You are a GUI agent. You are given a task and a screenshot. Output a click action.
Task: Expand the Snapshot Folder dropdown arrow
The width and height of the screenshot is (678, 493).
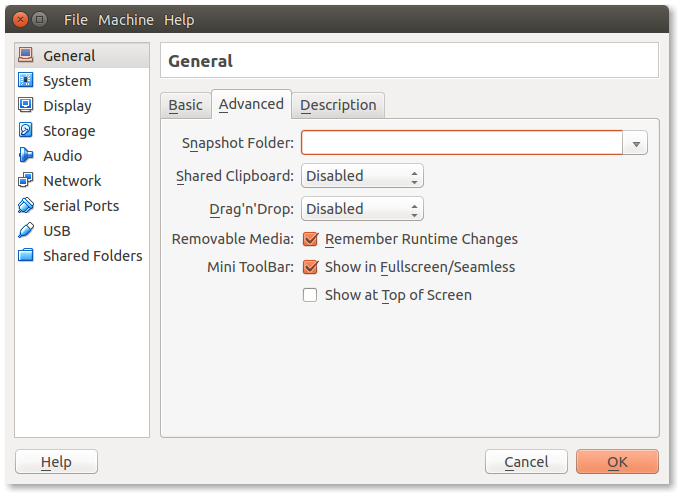(x=636, y=144)
